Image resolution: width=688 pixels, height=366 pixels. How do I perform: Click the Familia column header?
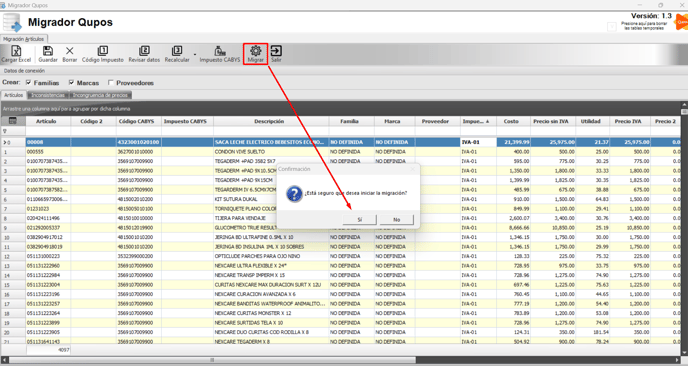(350, 121)
